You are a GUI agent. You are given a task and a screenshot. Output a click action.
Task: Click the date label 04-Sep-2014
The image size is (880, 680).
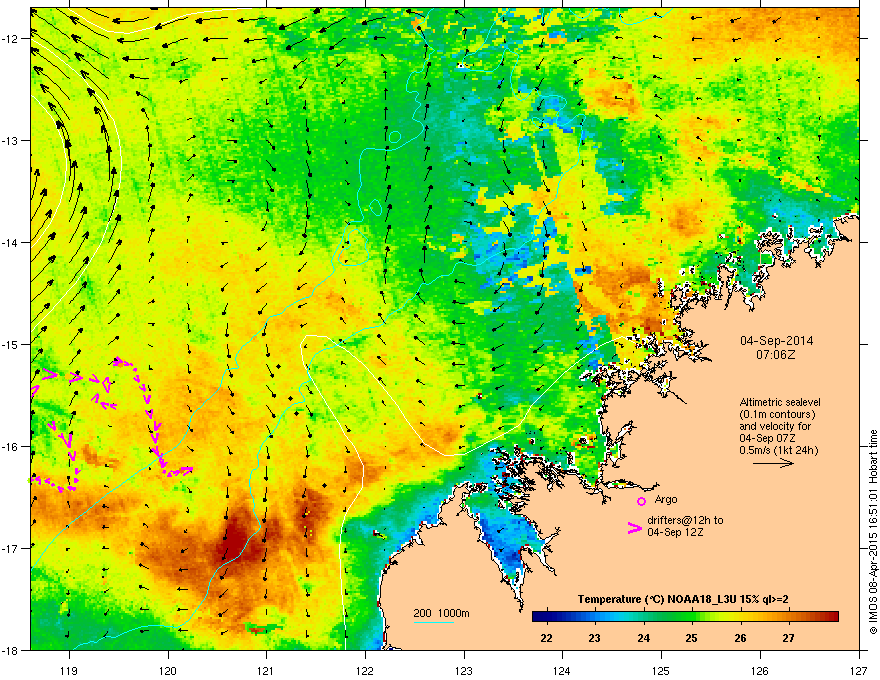tap(776, 341)
